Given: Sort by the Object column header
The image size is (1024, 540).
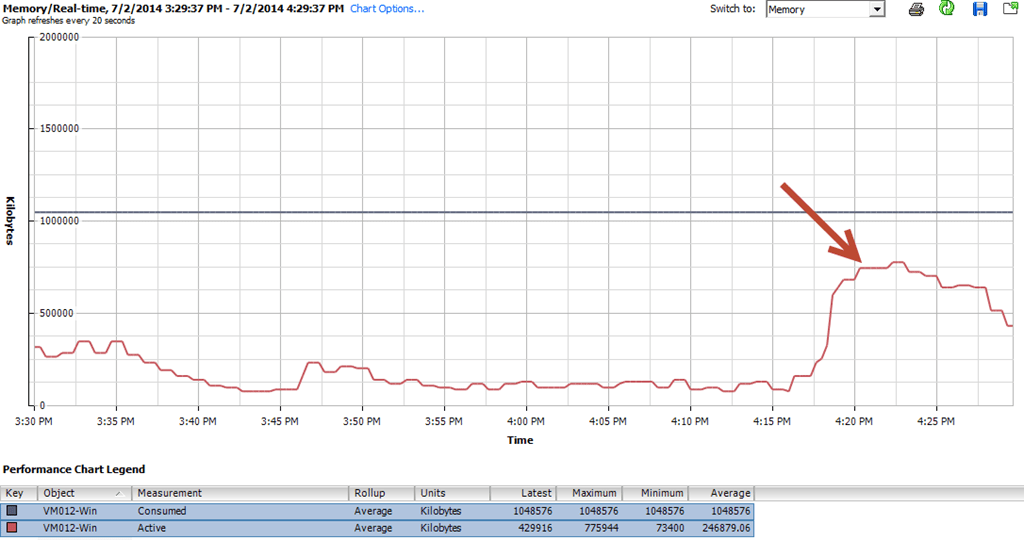Looking at the screenshot, I should tap(84, 493).
